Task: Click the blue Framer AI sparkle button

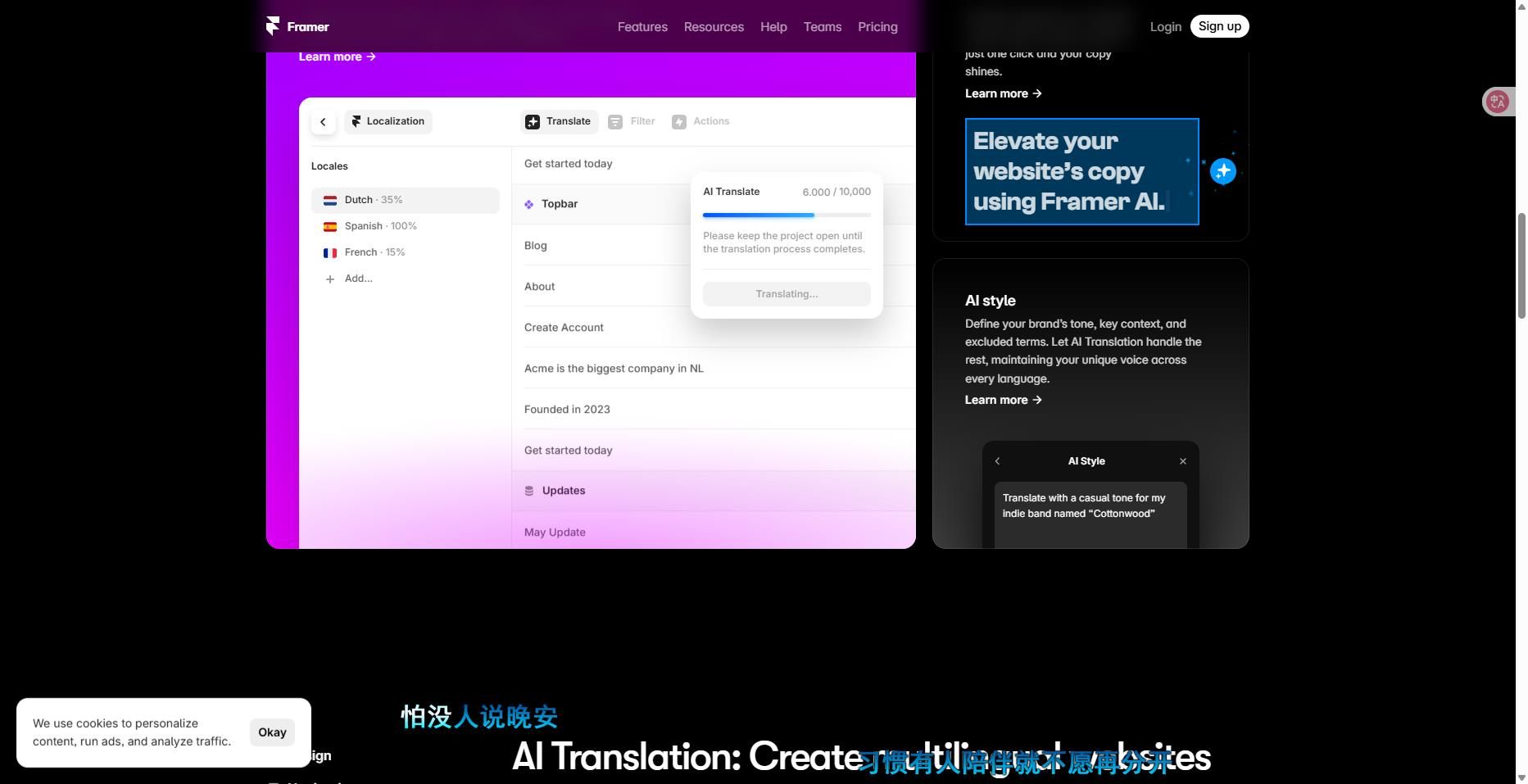Action: coord(1222,171)
